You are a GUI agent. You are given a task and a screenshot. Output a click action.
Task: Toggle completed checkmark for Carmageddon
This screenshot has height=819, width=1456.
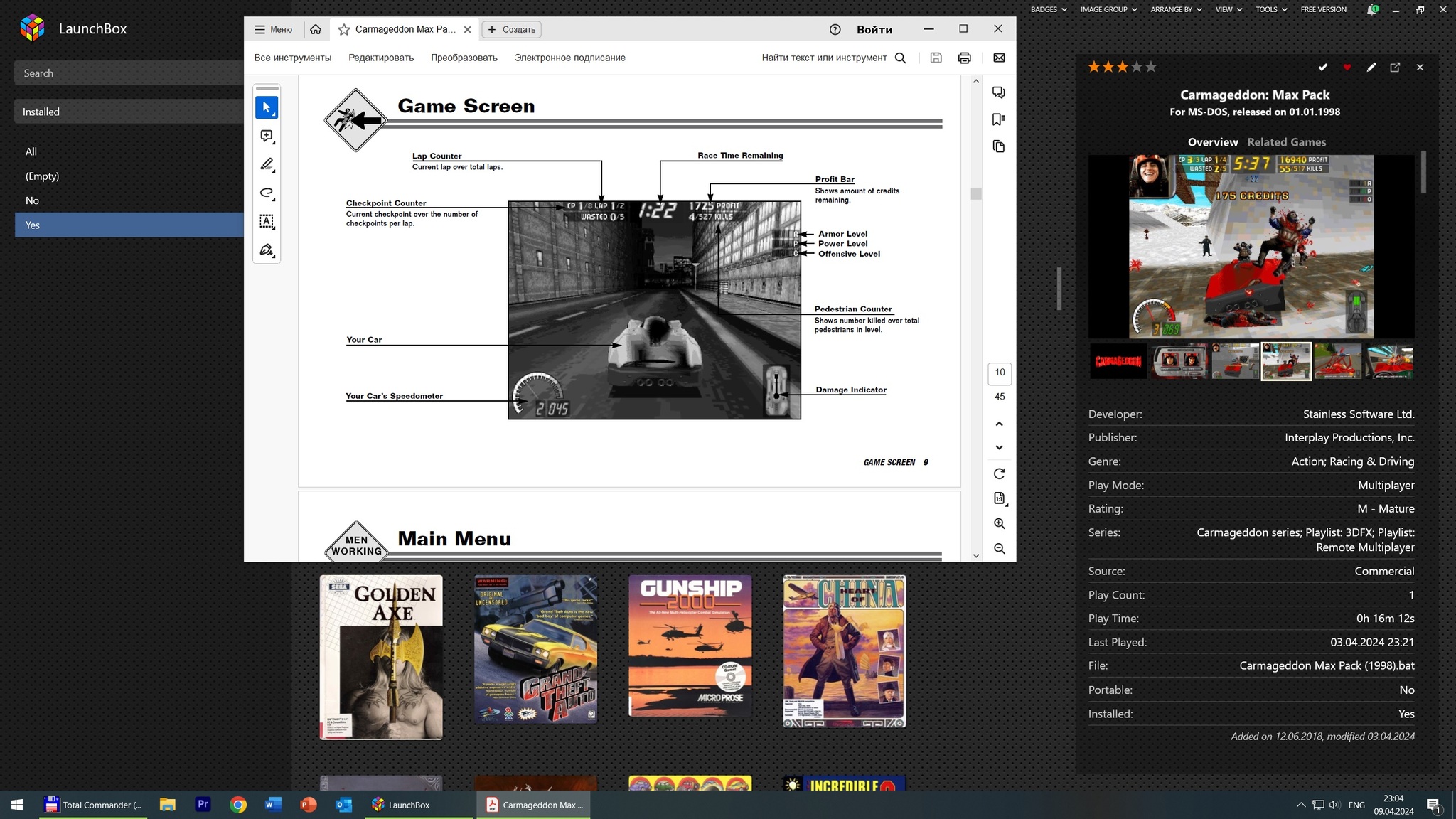pos(1322,67)
